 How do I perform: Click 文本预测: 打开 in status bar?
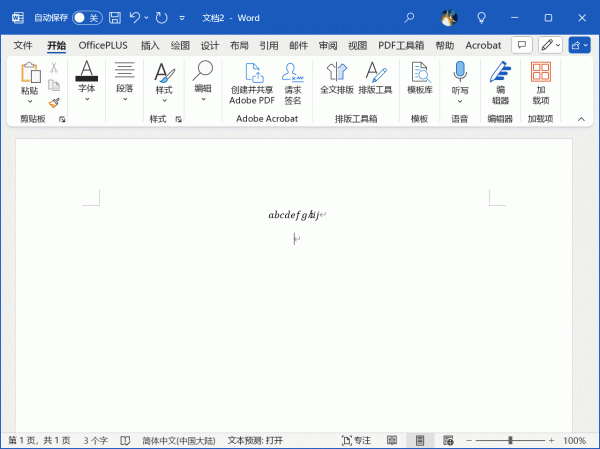pos(255,441)
